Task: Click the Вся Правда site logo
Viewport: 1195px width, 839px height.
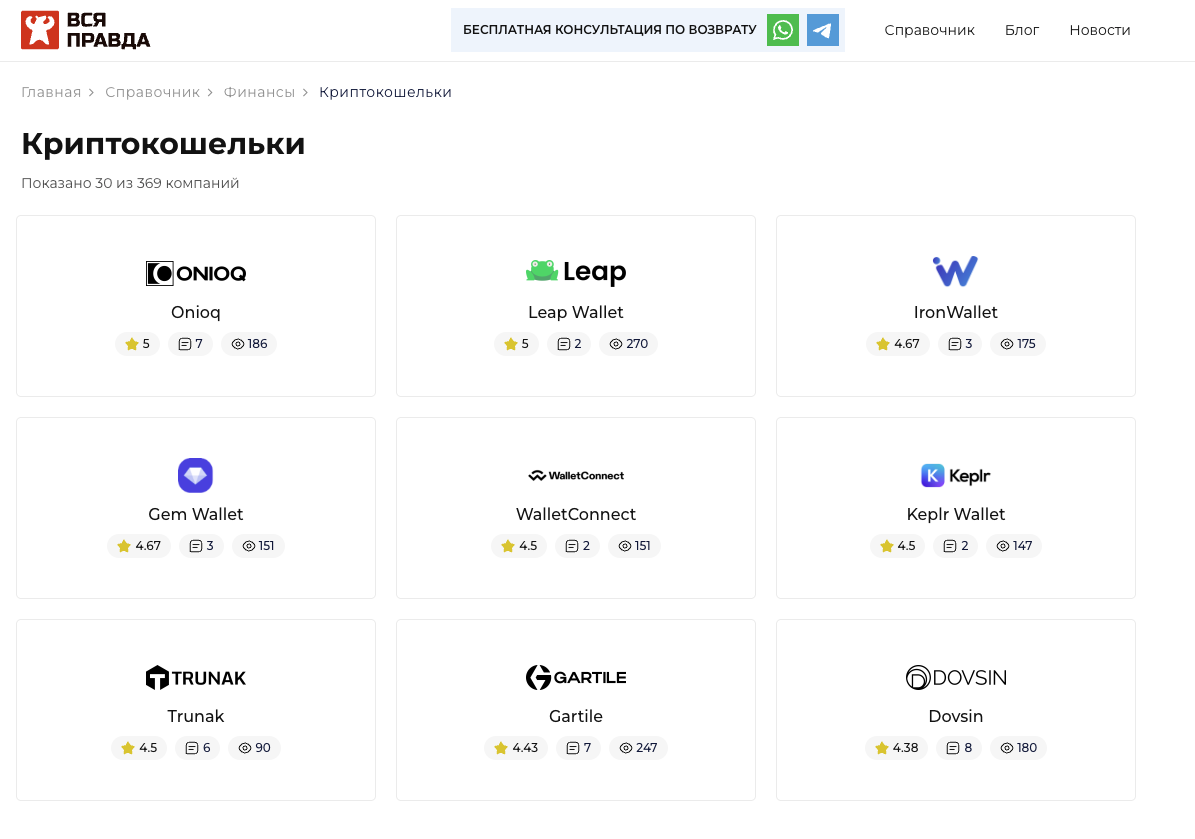Action: point(85,30)
